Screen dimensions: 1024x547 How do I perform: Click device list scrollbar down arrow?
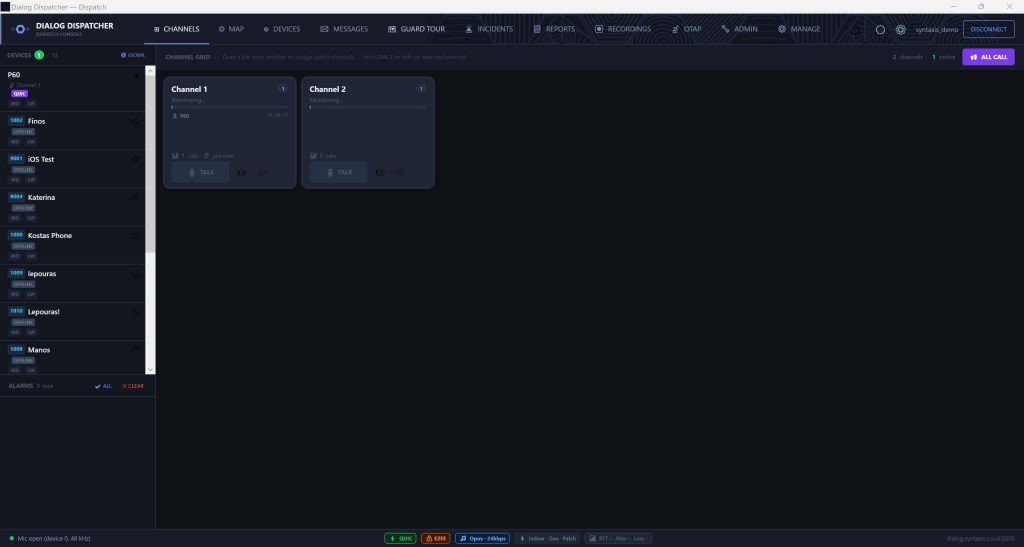pyautogui.click(x=150, y=369)
